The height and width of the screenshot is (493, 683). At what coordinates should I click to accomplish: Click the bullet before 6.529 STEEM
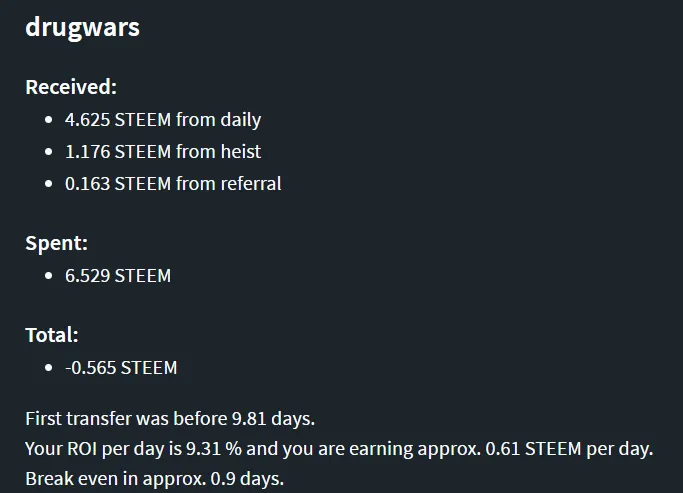pyautogui.click(x=48, y=276)
